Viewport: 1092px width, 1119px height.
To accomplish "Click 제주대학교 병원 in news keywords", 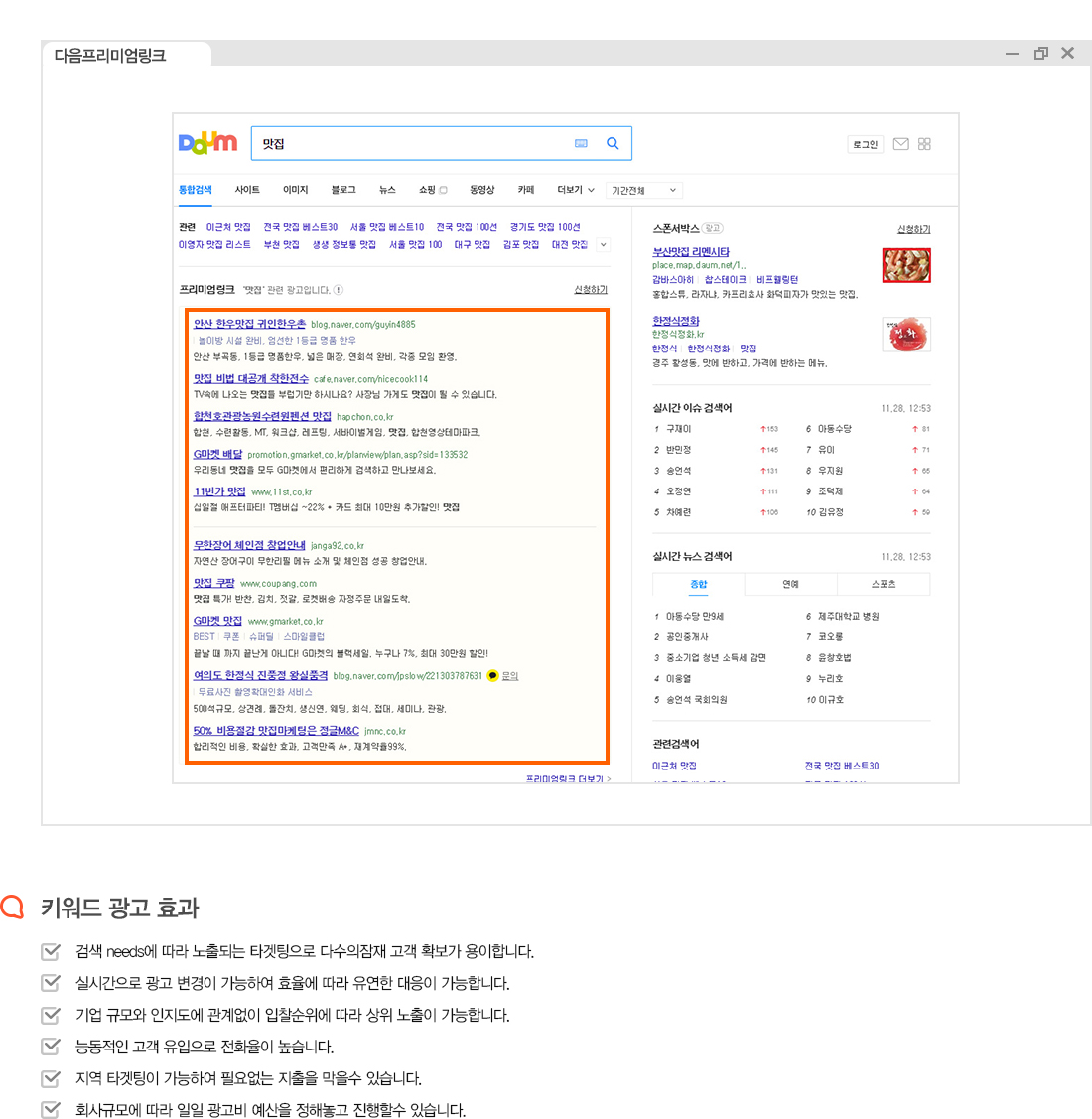I will tap(849, 616).
